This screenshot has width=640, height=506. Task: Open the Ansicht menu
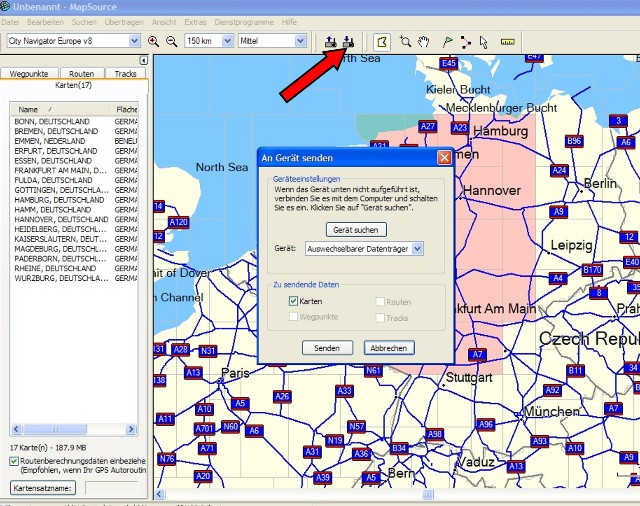[x=164, y=22]
